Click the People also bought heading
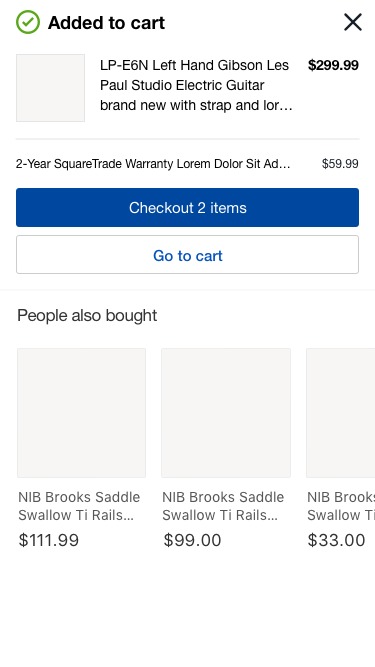Image resolution: width=375 pixels, height=667 pixels. pyautogui.click(x=87, y=316)
